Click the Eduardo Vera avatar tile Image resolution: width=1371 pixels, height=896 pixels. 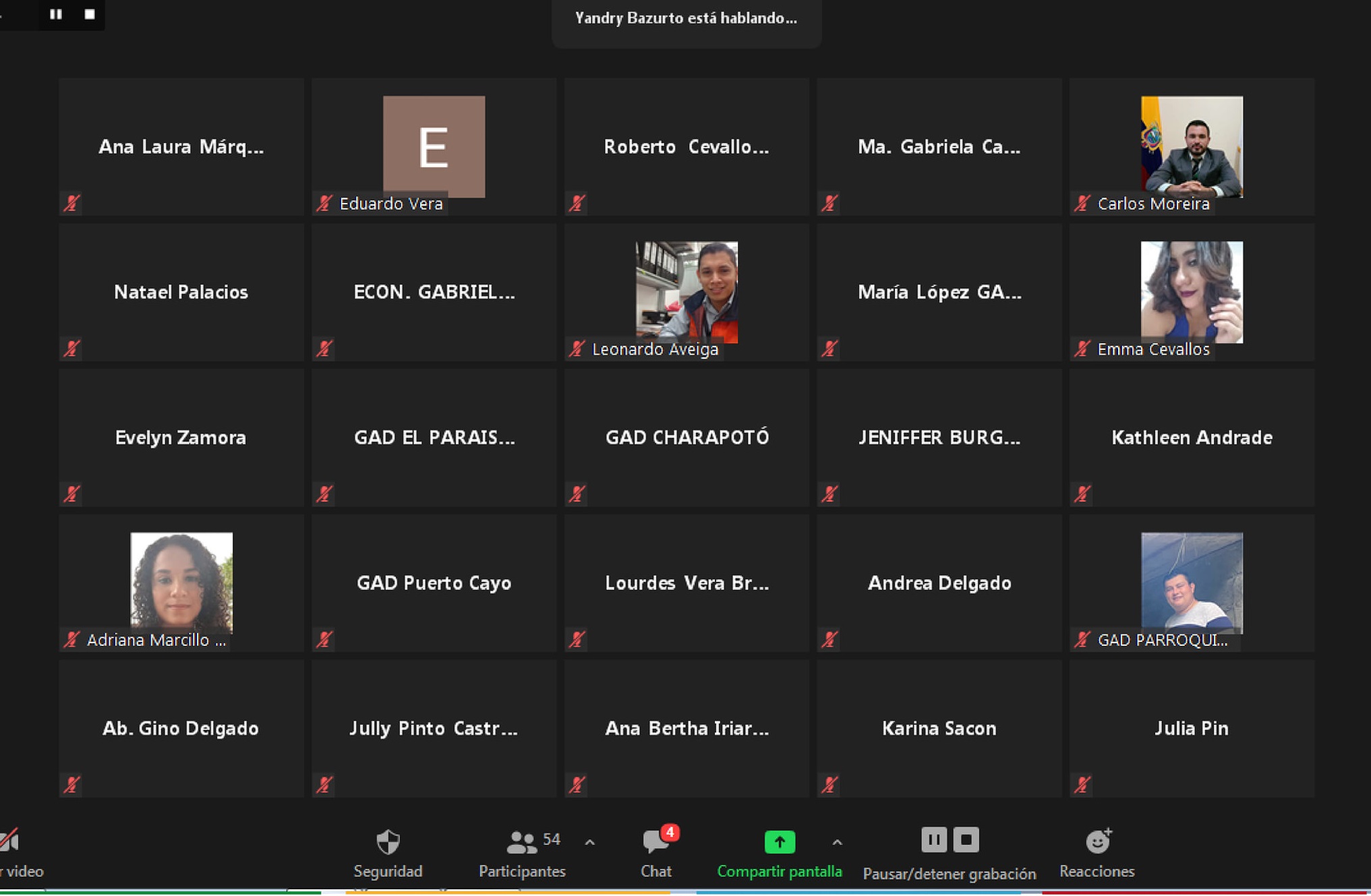point(434,146)
